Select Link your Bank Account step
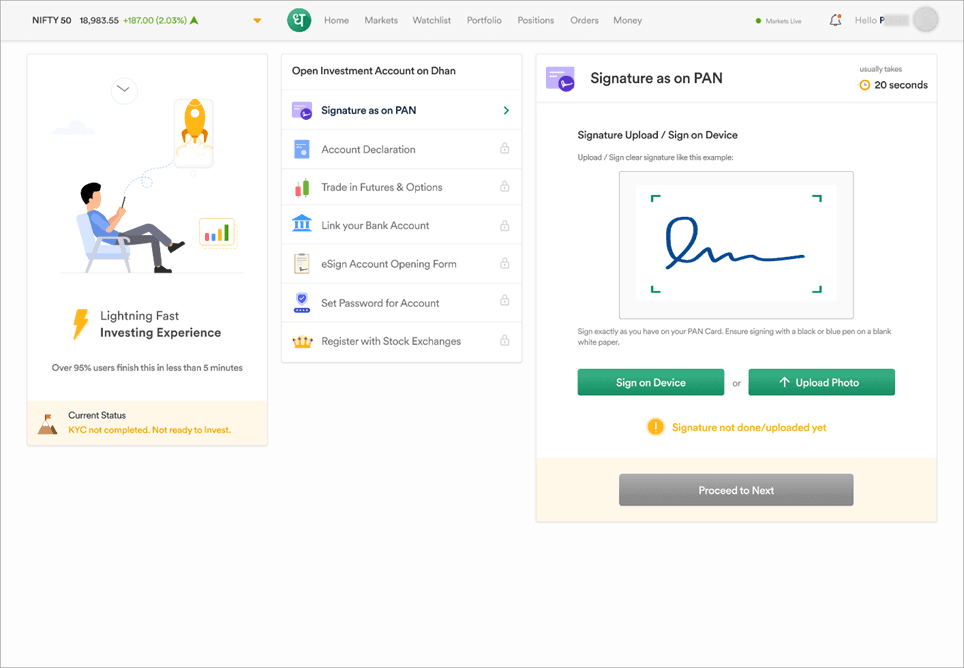The width and height of the screenshot is (964, 668). [375, 226]
